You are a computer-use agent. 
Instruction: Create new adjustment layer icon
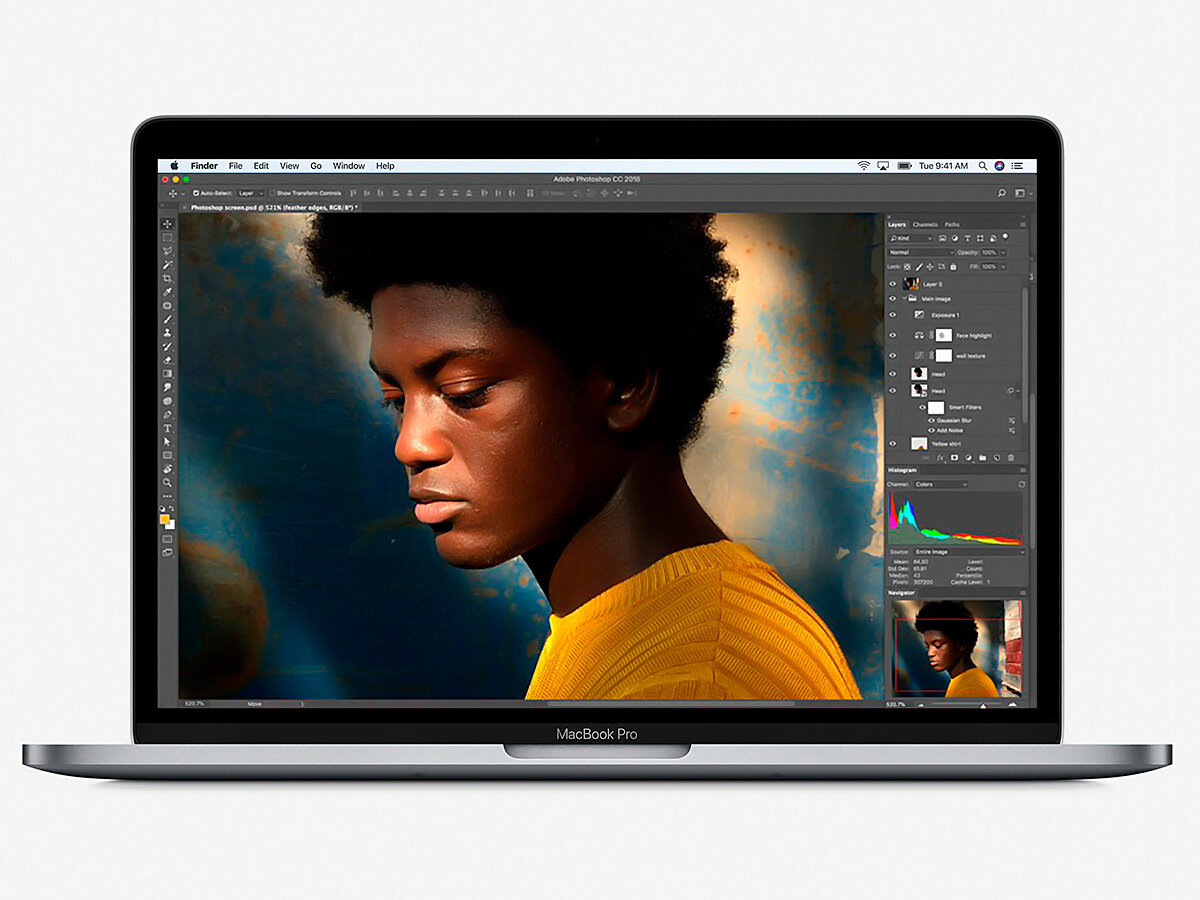click(x=968, y=458)
